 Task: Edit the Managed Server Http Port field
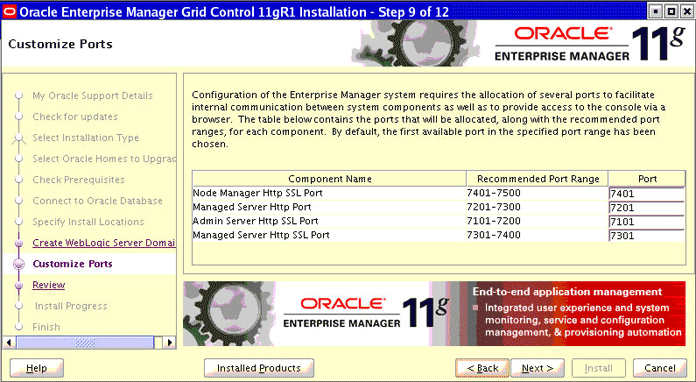coord(647,208)
